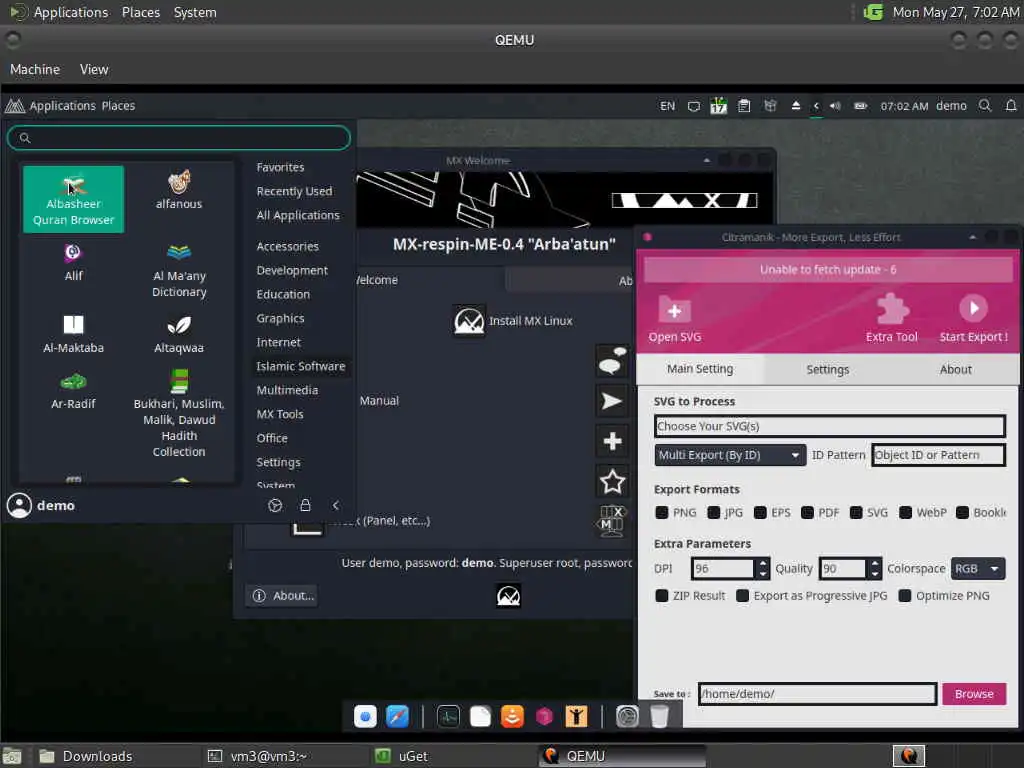Launch Al Ma'any Dictionary
This screenshot has width=1024, height=768.
179,270
